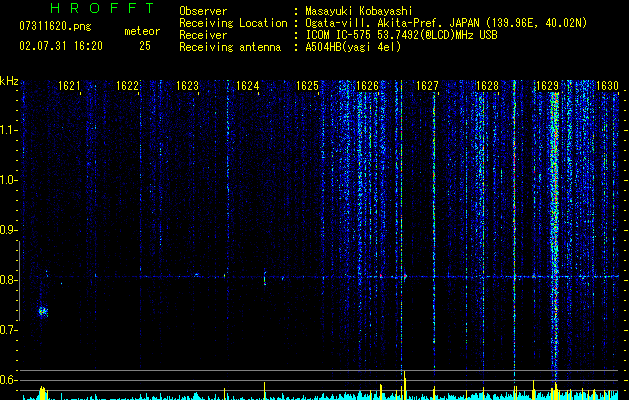The width and height of the screenshot is (629, 400).
Task: Click the HROFFT title text
Action: point(103,8)
